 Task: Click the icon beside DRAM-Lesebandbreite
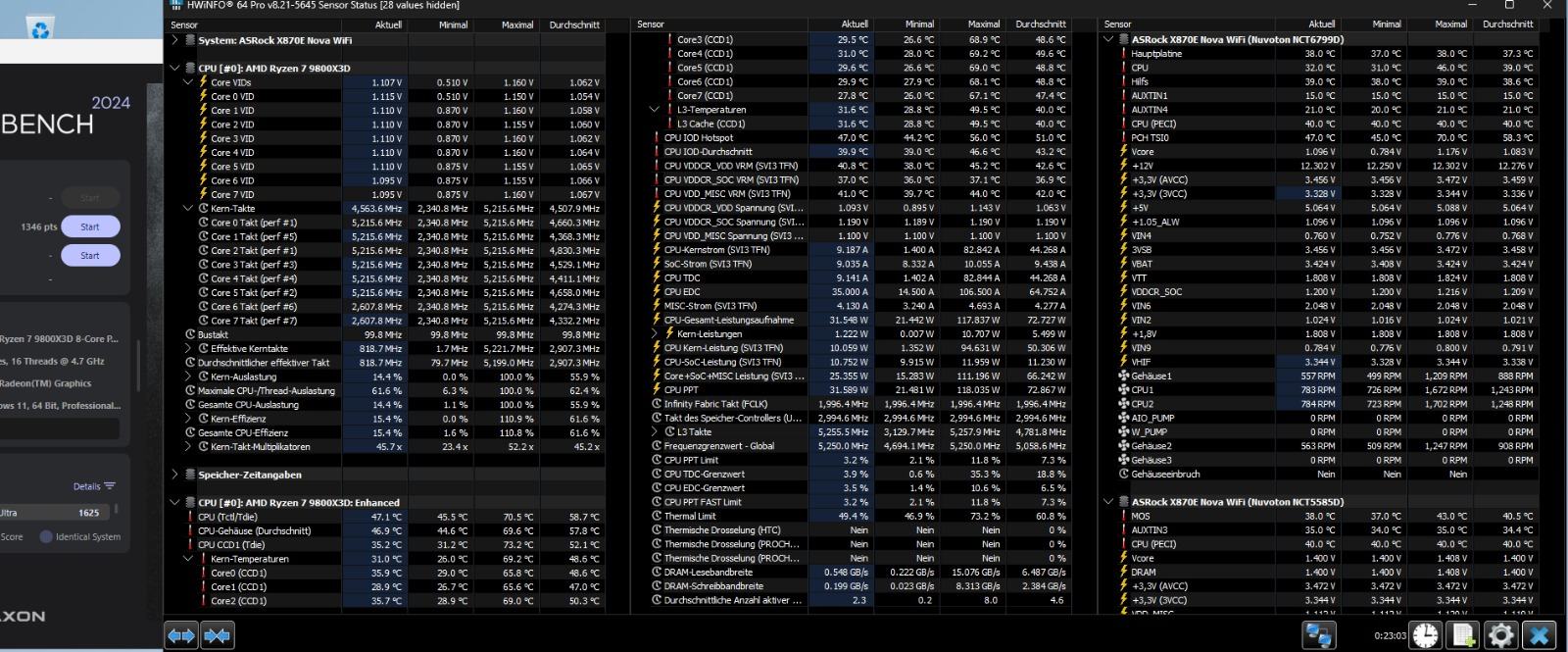click(x=657, y=572)
